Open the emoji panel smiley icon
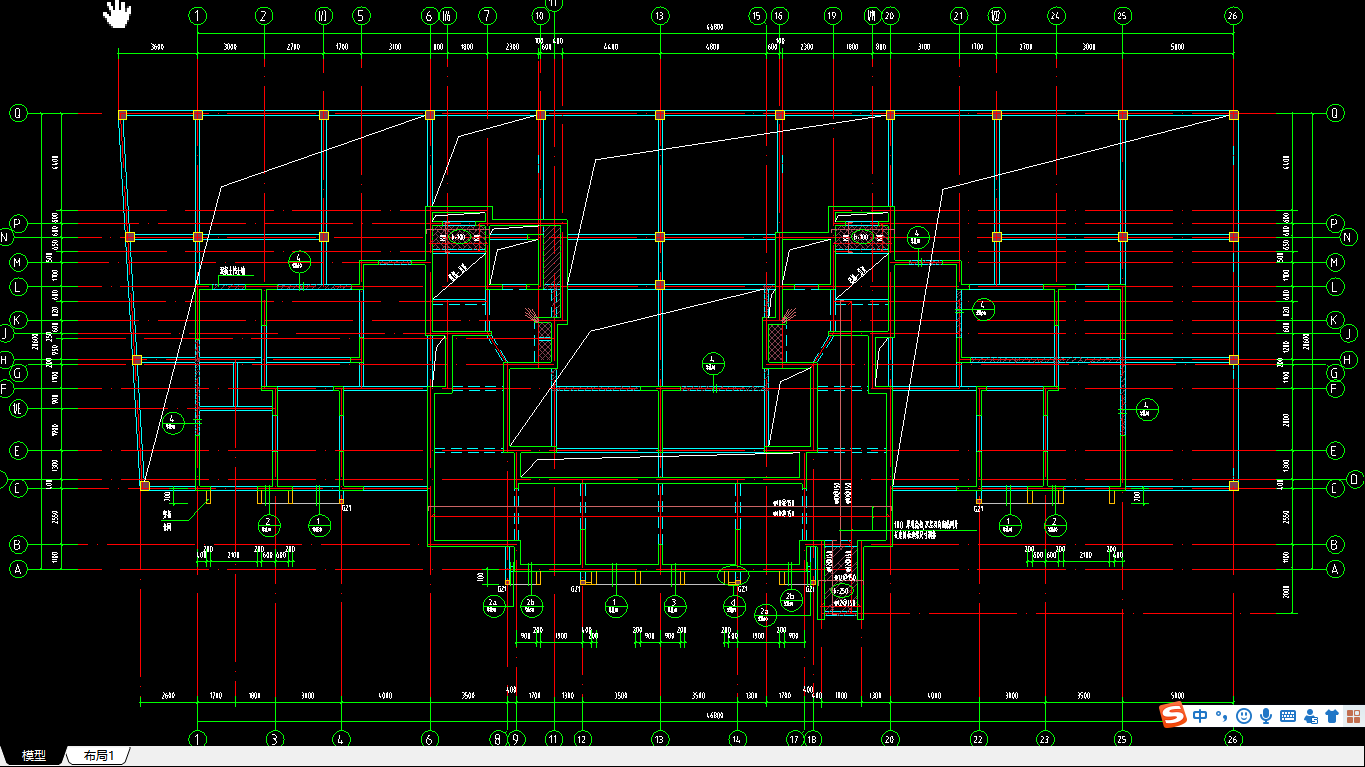The image size is (1365, 767). click(x=1243, y=716)
